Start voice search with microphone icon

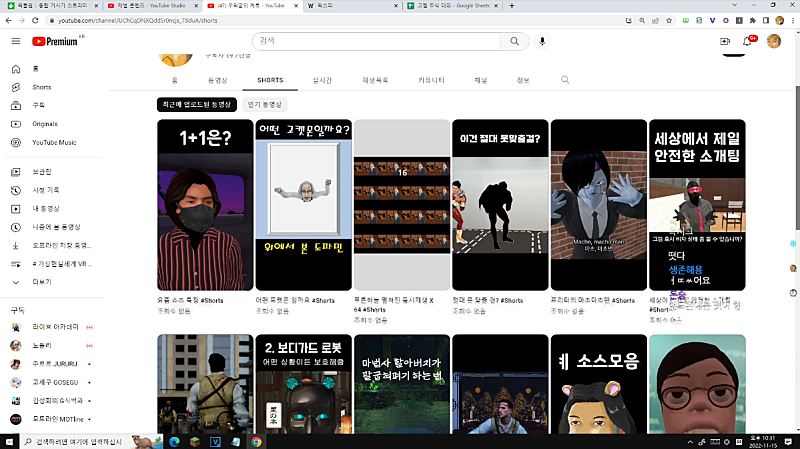click(x=543, y=41)
